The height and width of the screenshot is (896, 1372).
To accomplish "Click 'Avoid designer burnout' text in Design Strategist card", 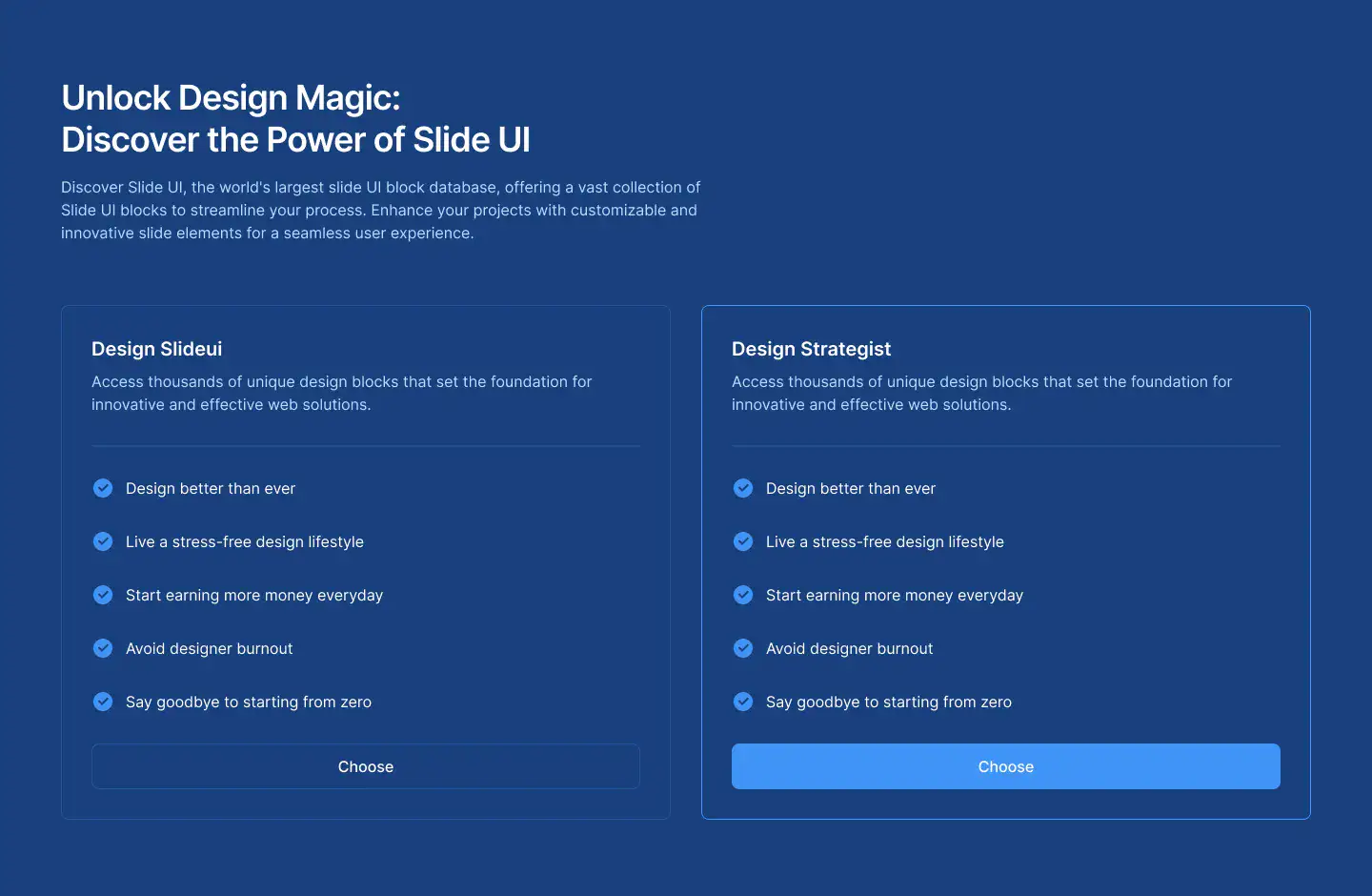I will click(850, 648).
